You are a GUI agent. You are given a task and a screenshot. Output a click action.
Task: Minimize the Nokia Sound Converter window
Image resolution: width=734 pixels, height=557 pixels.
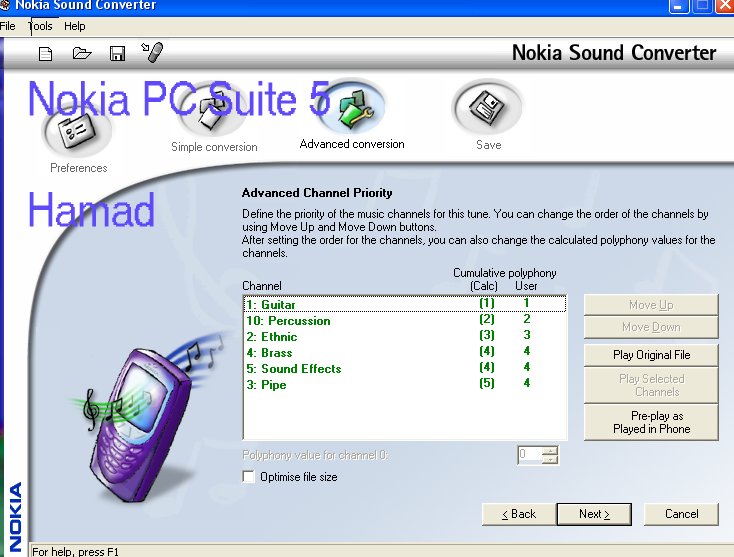(x=678, y=6)
